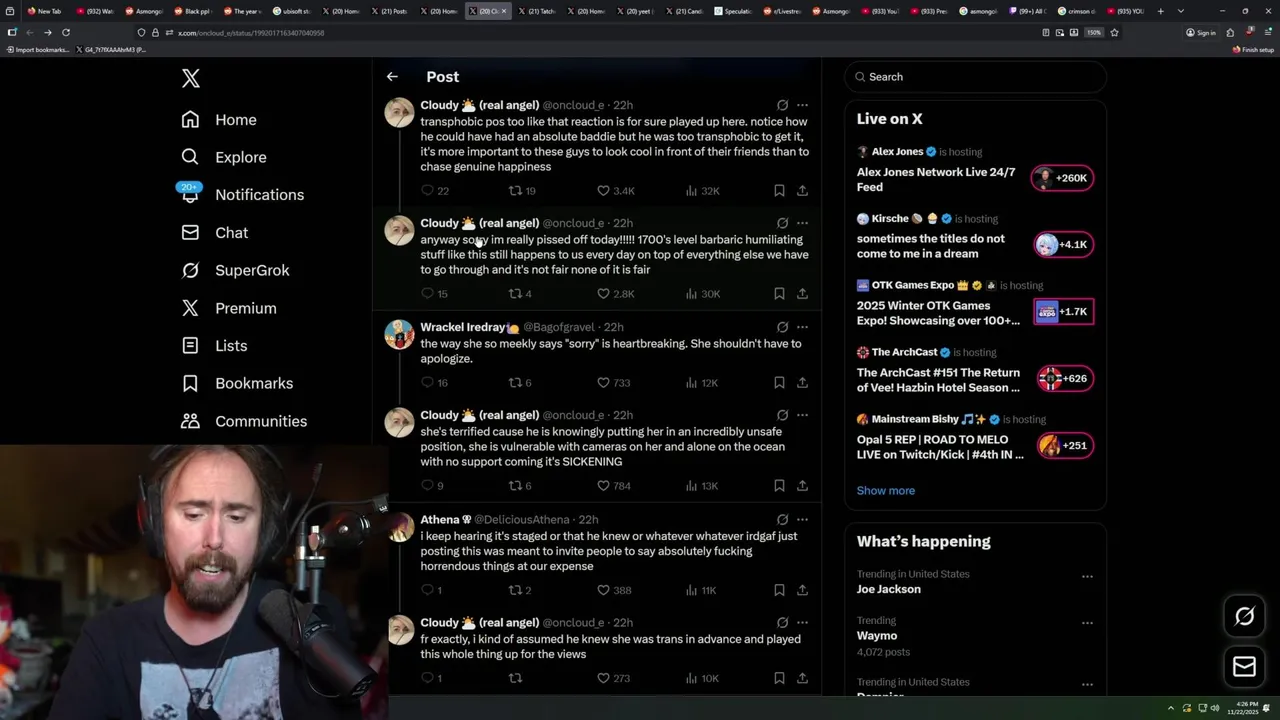The width and height of the screenshot is (1280, 720).
Task: Open more options for Waymo trend
Action: 1087,622
